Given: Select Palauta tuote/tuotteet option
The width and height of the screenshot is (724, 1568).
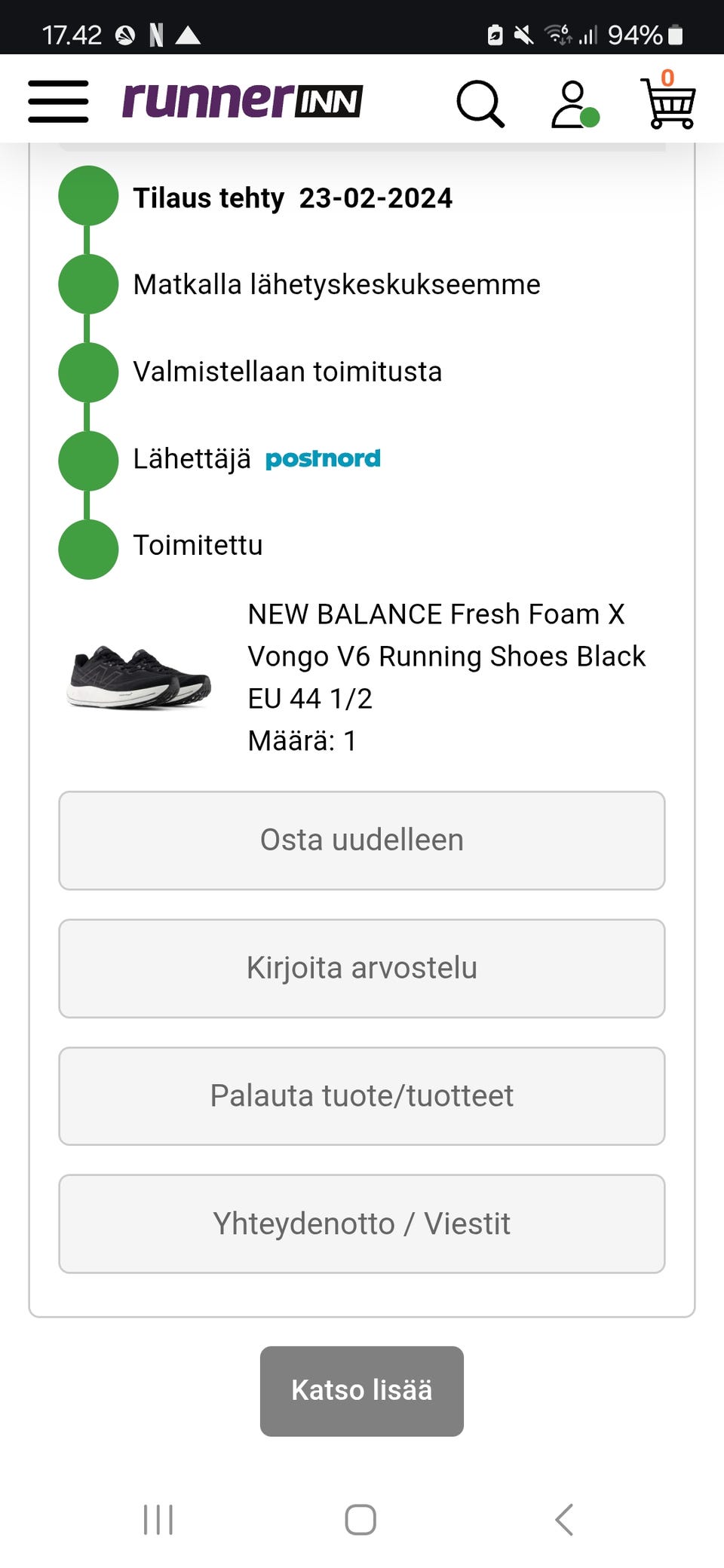Looking at the screenshot, I should [362, 1095].
